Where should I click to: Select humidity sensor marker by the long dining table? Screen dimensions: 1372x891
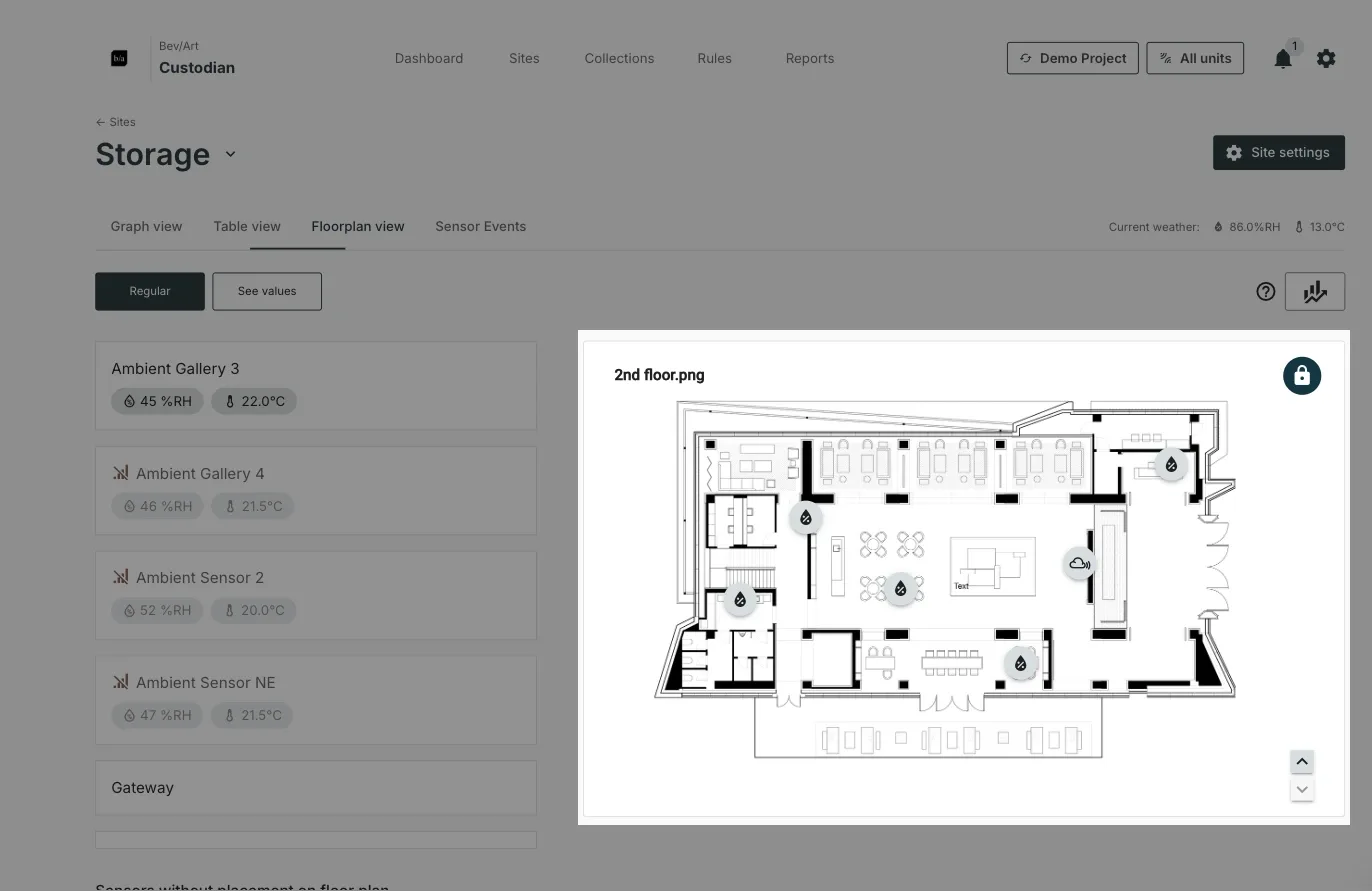1020,663
